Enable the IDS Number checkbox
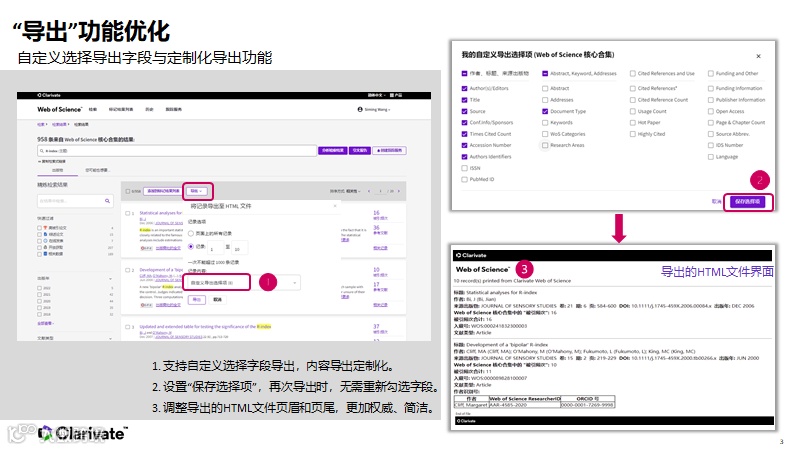The width and height of the screenshot is (800, 450). 711,145
